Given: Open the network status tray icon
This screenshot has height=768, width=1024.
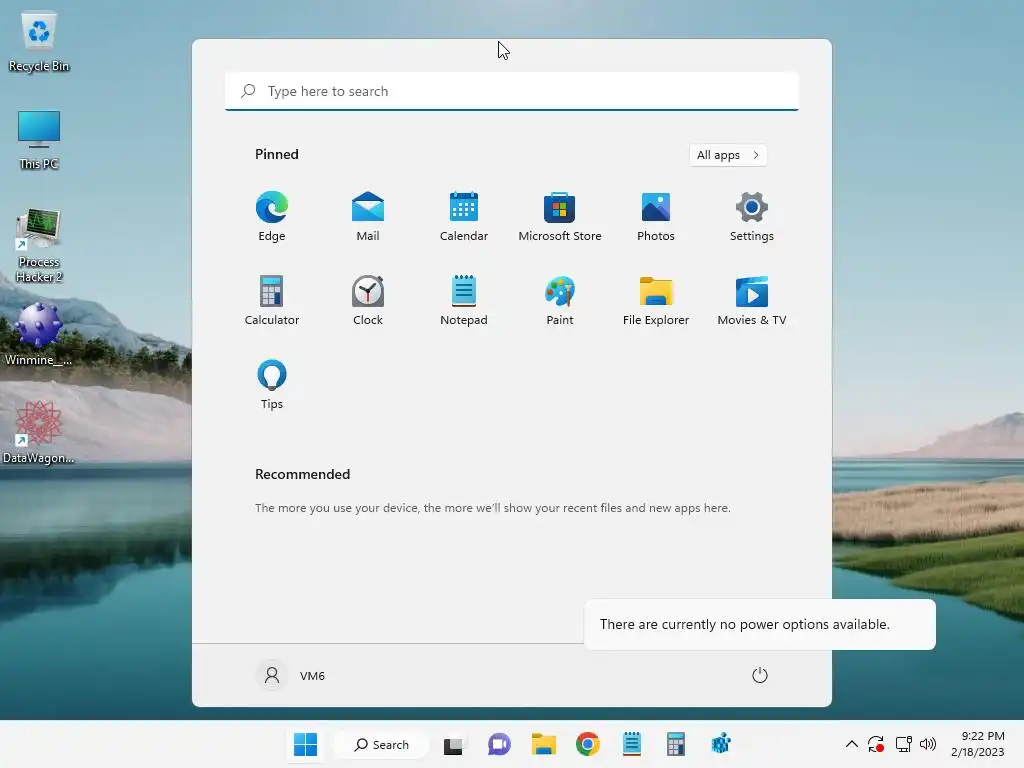Looking at the screenshot, I should tap(903, 744).
